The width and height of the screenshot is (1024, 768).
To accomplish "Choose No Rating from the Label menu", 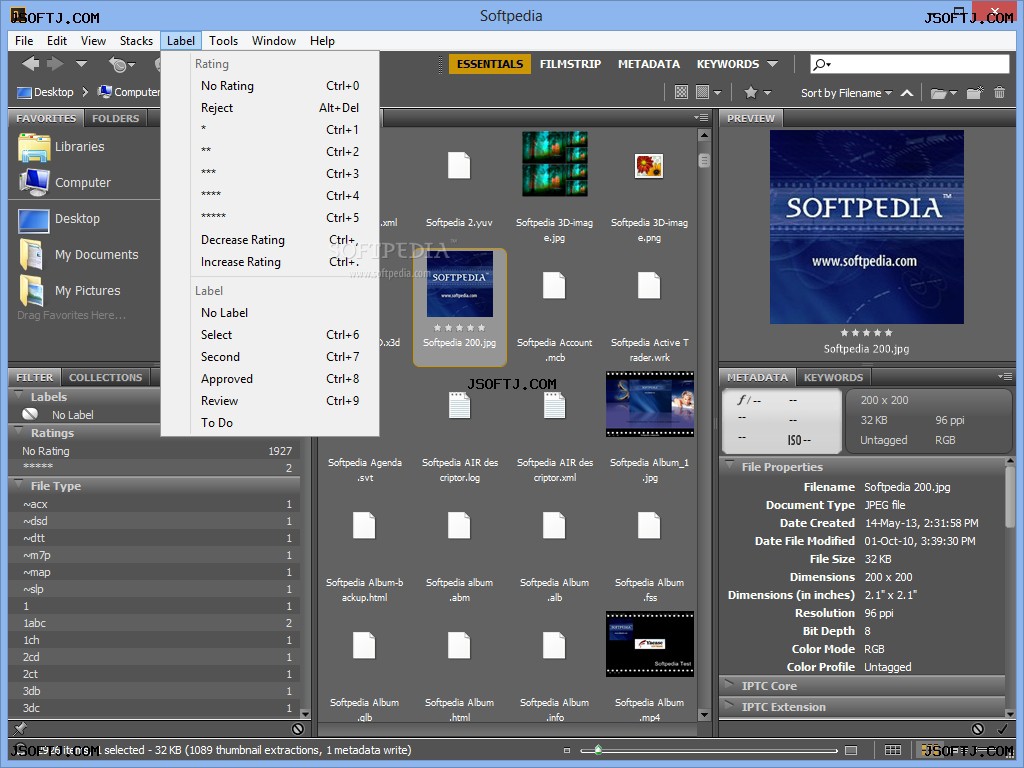I will [270, 86].
